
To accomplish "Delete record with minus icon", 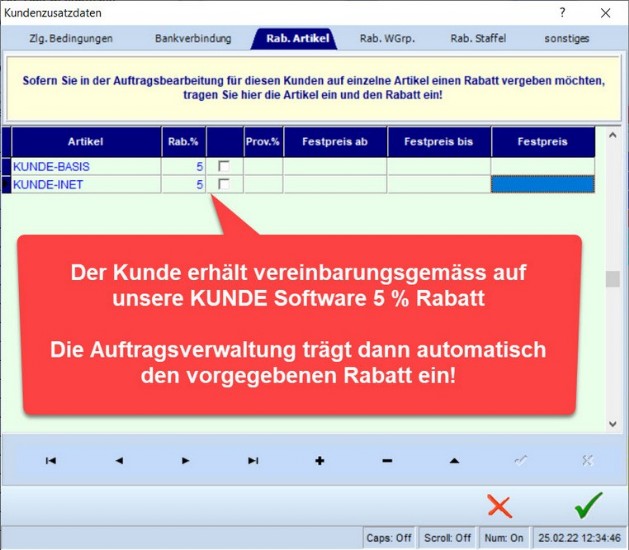I will (387, 460).
